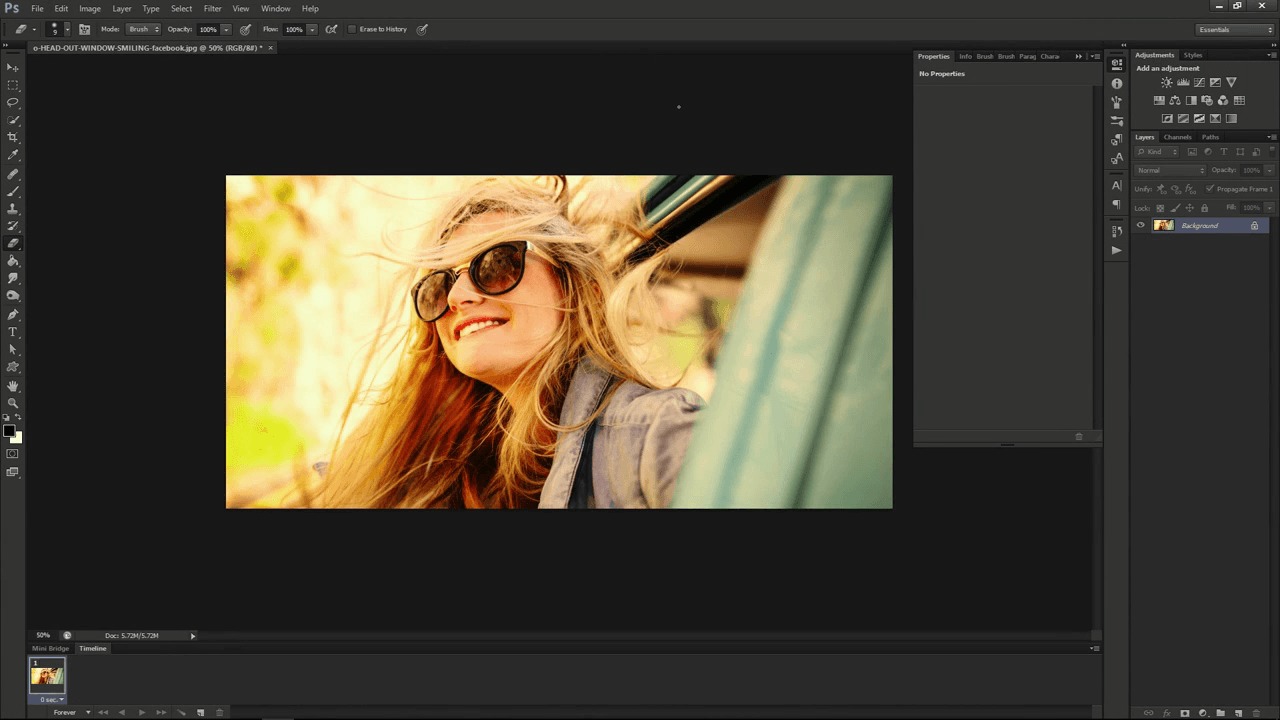Select frame 1 thumbnail in Timeline

(x=47, y=676)
